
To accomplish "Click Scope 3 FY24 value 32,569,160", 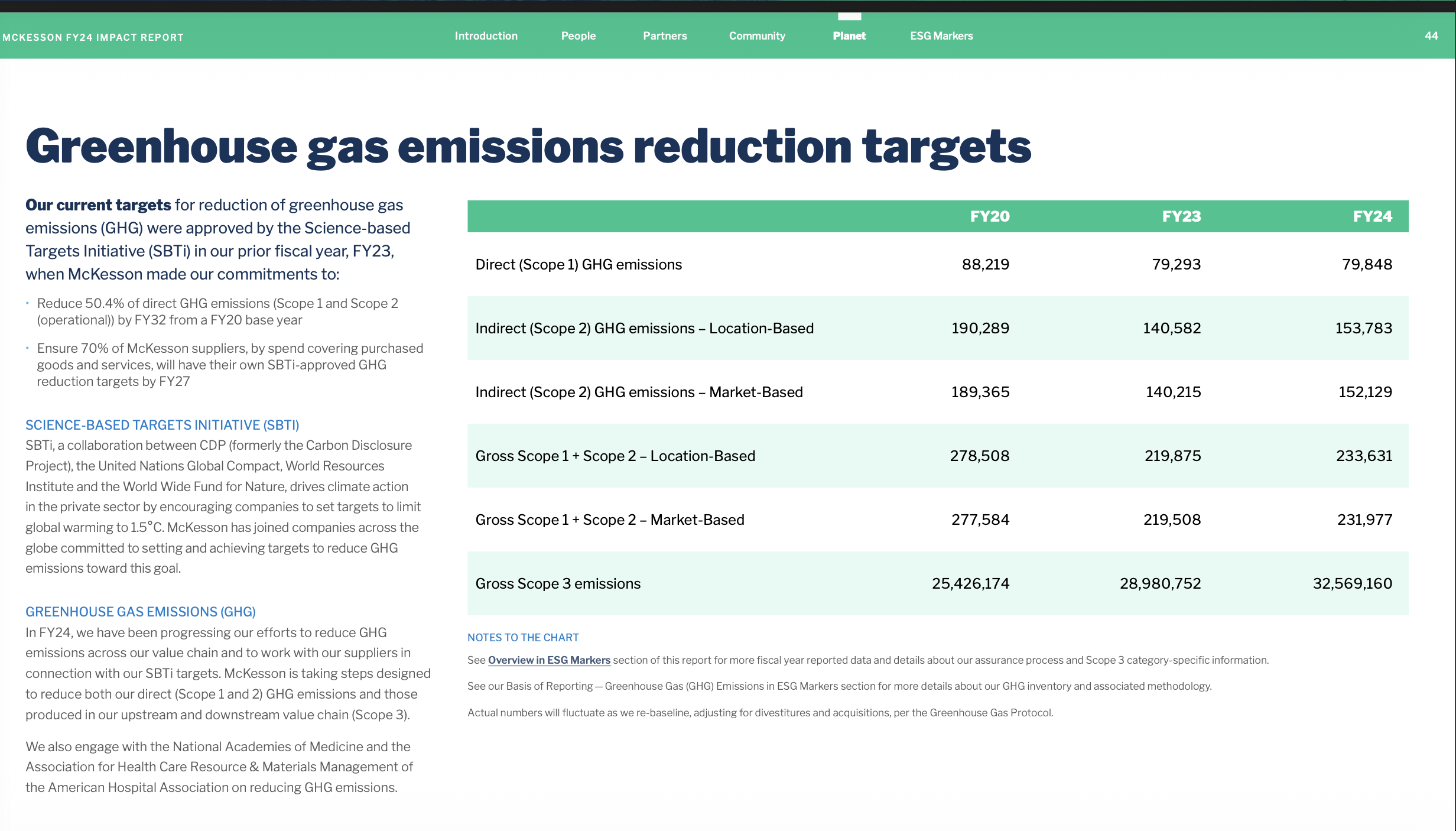I will [1353, 583].
